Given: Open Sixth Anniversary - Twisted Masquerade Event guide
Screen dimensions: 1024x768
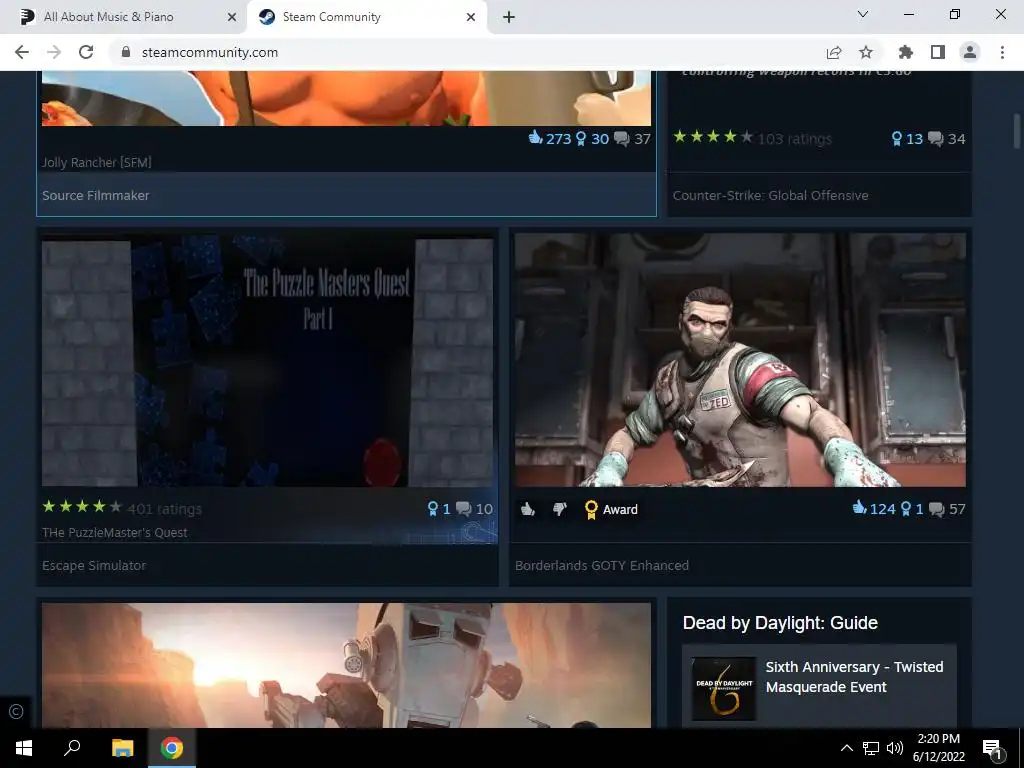Looking at the screenshot, I should pyautogui.click(x=854, y=677).
